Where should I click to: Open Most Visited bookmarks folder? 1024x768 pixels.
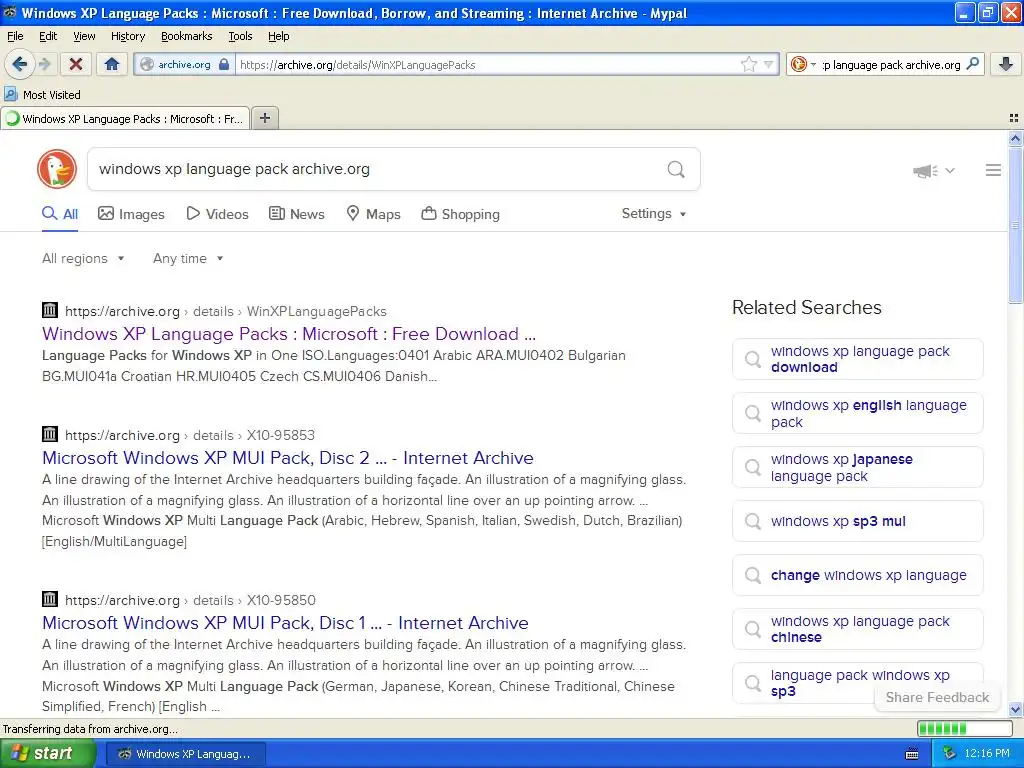(x=42, y=95)
